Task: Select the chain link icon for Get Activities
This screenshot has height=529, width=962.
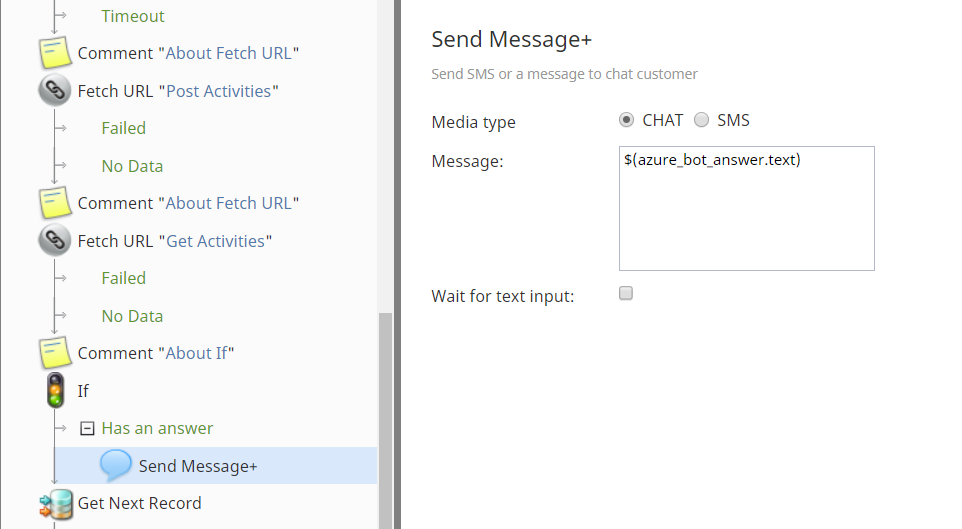Action: click(x=55, y=241)
